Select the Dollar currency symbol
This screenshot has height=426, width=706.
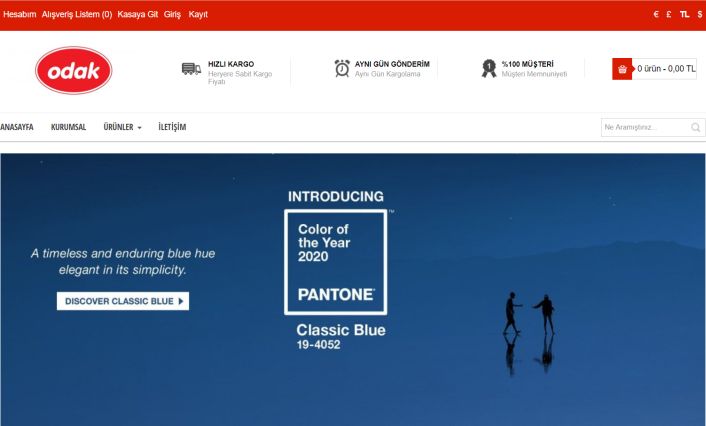click(700, 14)
